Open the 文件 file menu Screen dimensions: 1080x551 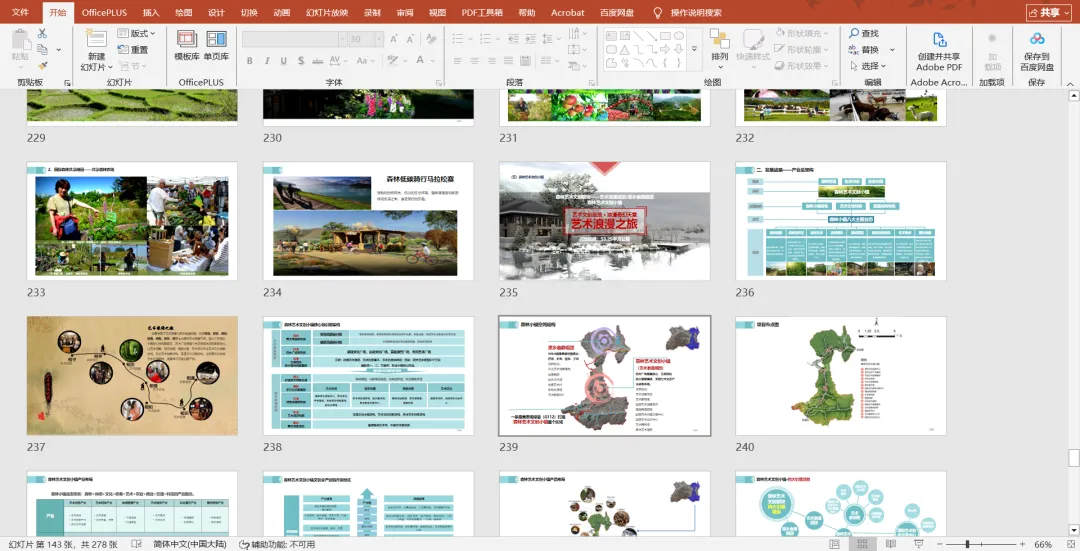(21, 12)
